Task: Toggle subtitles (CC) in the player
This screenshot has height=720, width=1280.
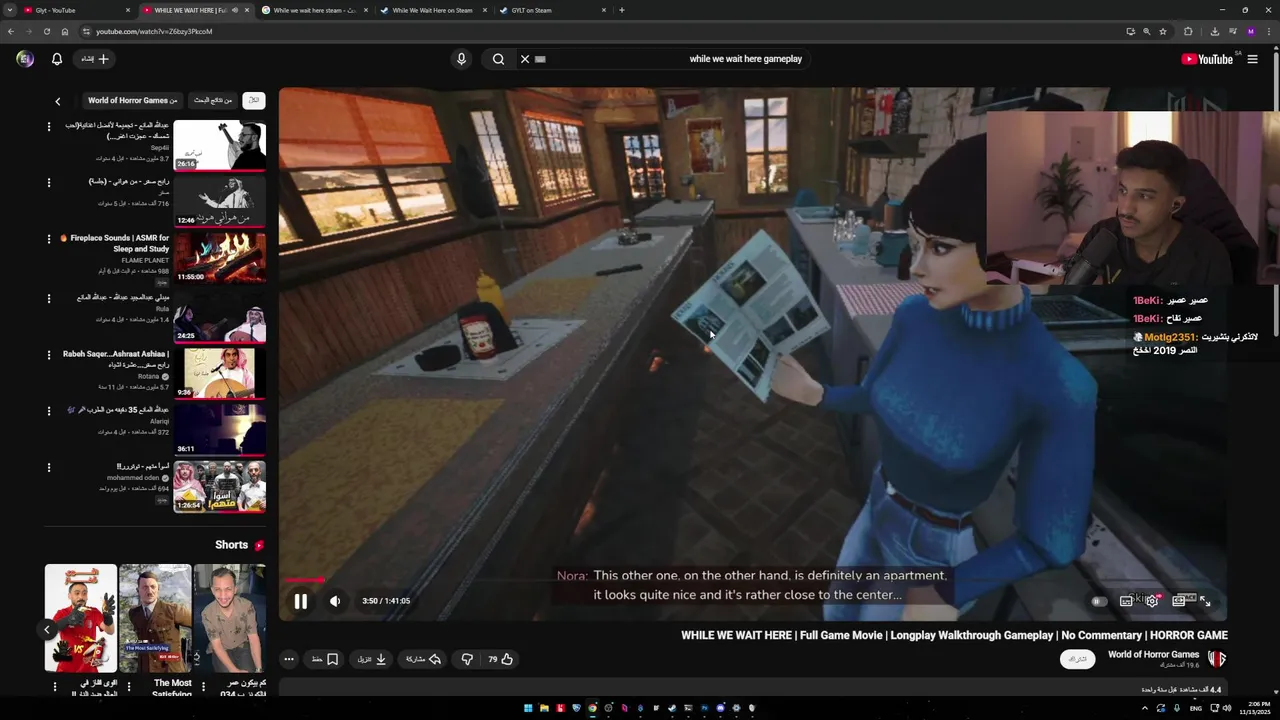Action: pos(1126,601)
